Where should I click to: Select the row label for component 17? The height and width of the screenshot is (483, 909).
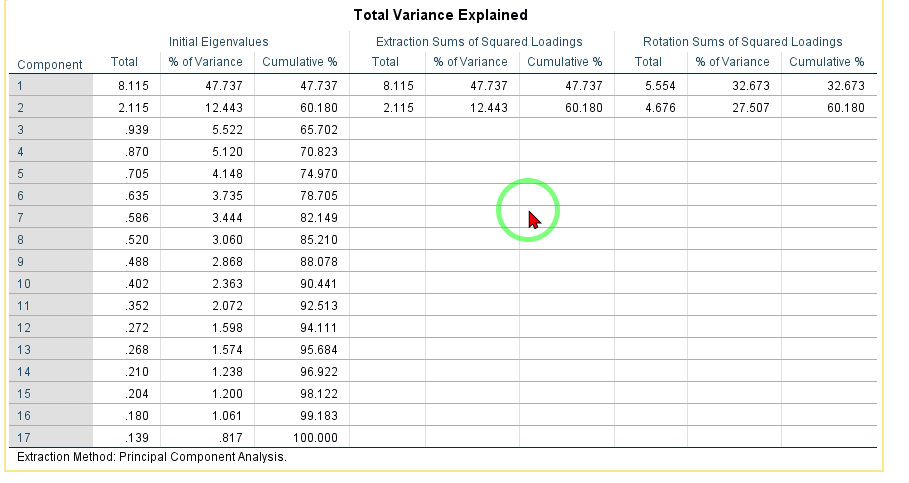click(50, 438)
